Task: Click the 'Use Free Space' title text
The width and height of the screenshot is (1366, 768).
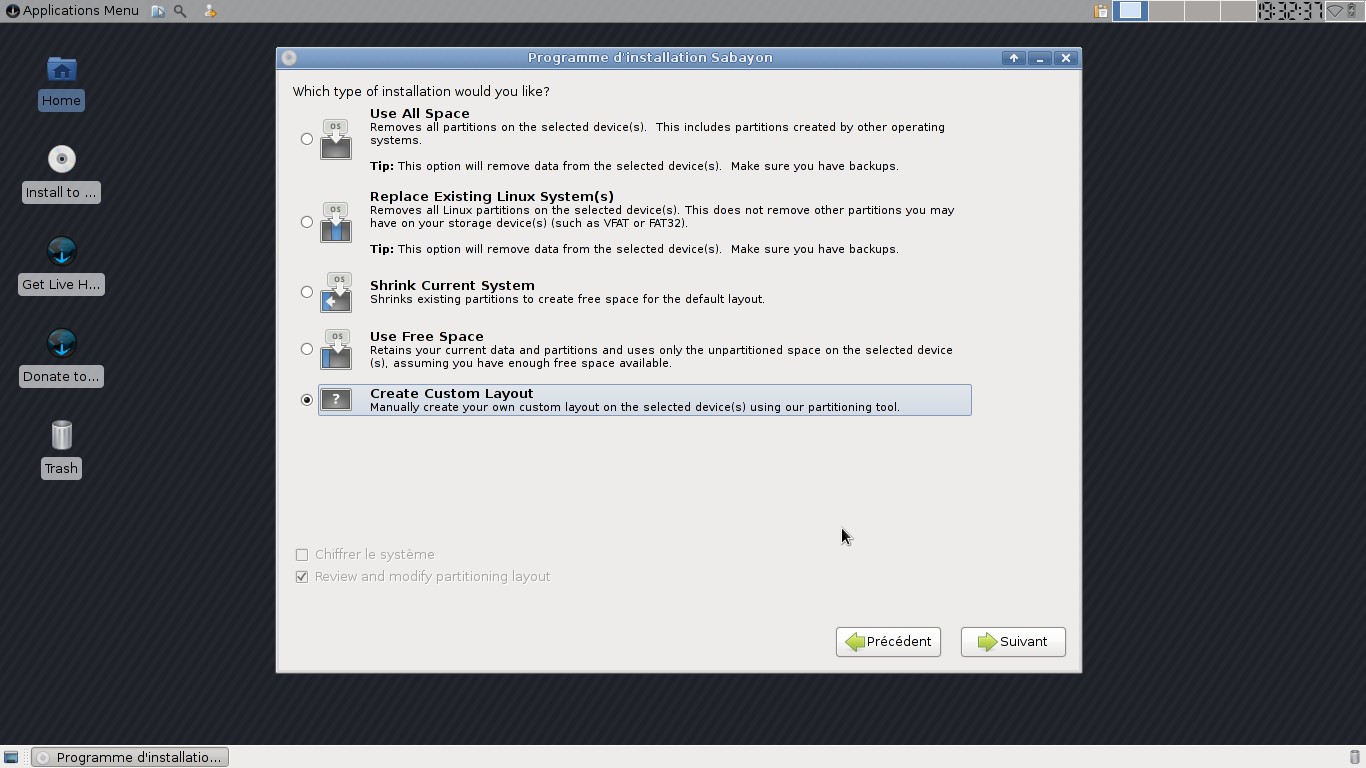Action: [427, 336]
